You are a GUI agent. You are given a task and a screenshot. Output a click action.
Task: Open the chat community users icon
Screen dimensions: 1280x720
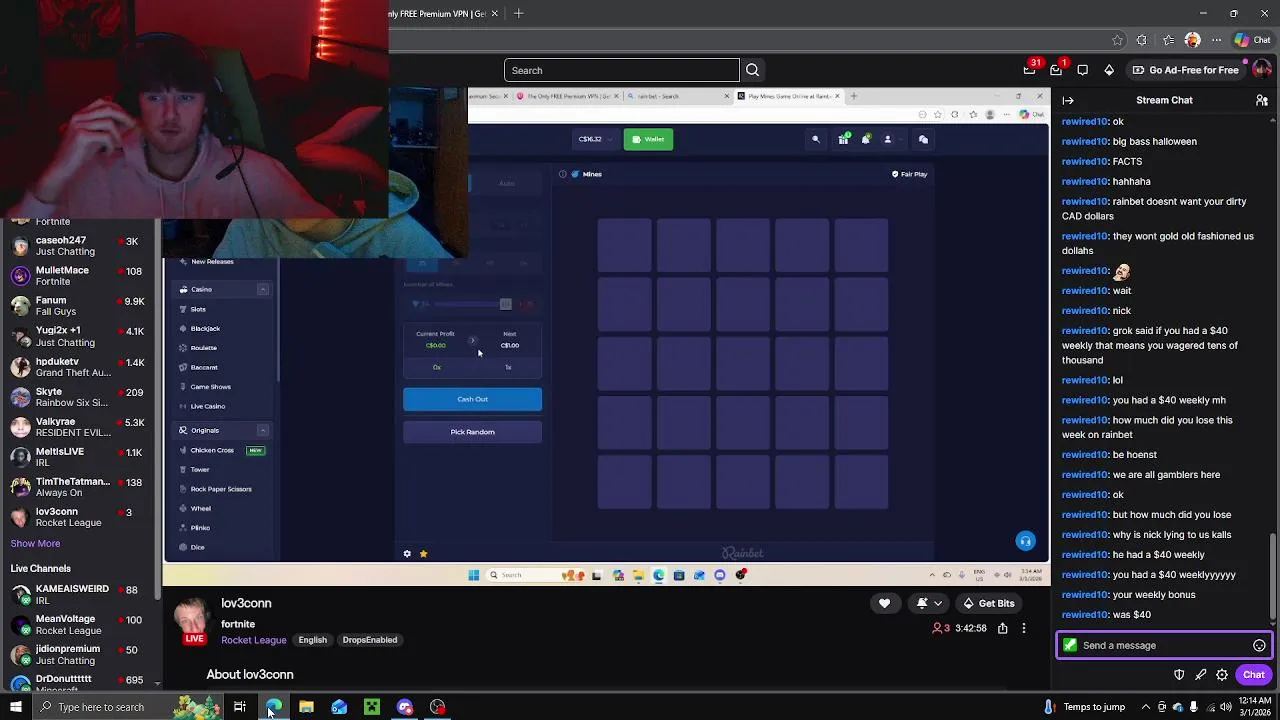pyautogui.click(x=1262, y=100)
